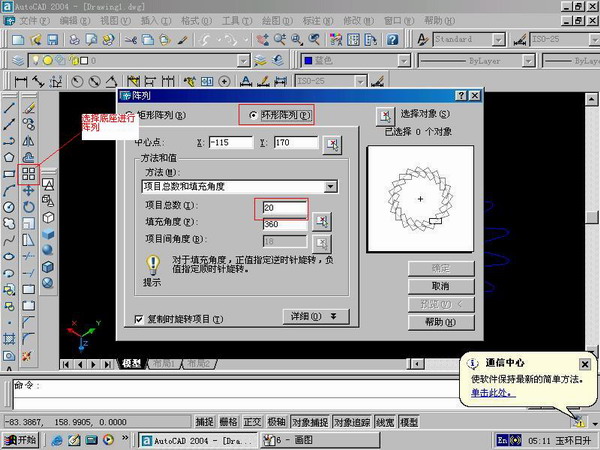Select the Rotate tool in the modify toolbar
The image size is (600, 450).
pyautogui.click(x=29, y=206)
